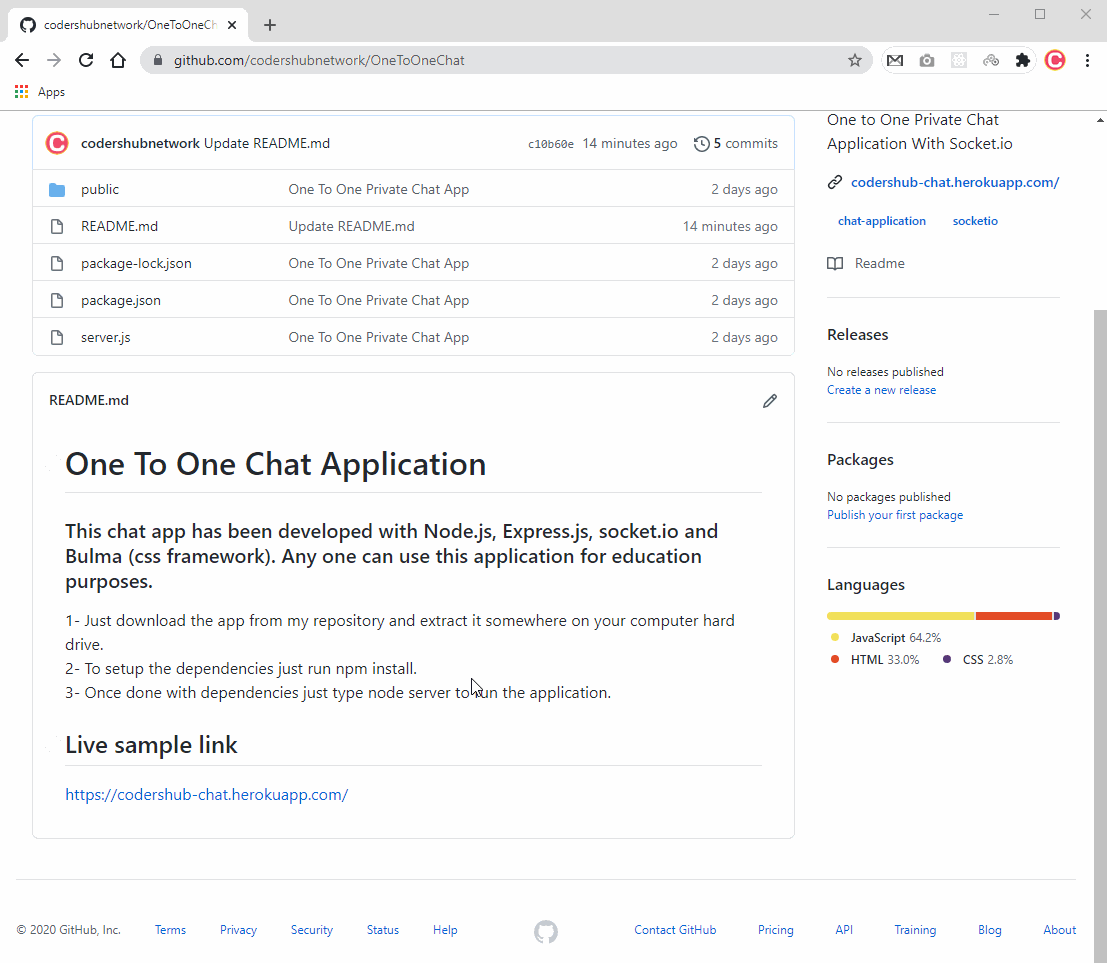The image size is (1107, 963).
Task: Click the red HTML segment of language bar
Action: pos(1013,616)
